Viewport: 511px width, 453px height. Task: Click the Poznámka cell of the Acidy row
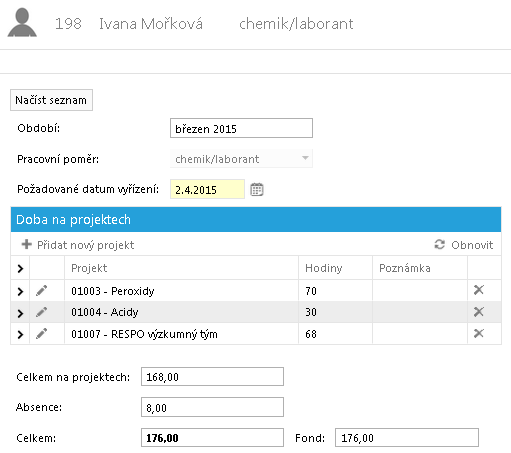[x=420, y=312]
